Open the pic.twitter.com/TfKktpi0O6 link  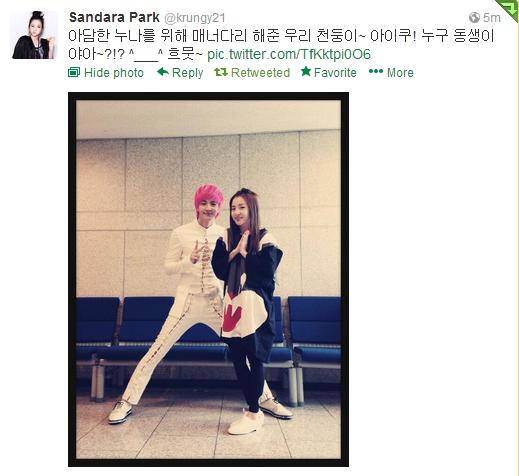pos(289,54)
